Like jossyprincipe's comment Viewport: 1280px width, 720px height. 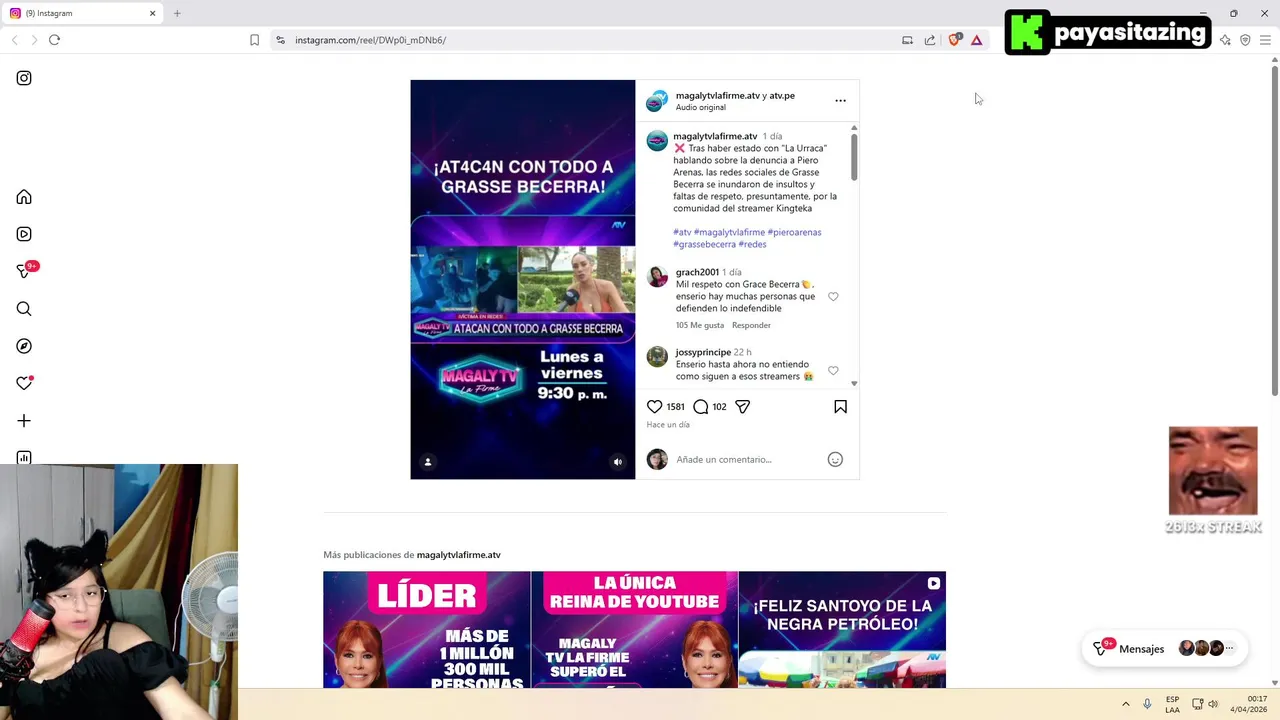tap(833, 371)
